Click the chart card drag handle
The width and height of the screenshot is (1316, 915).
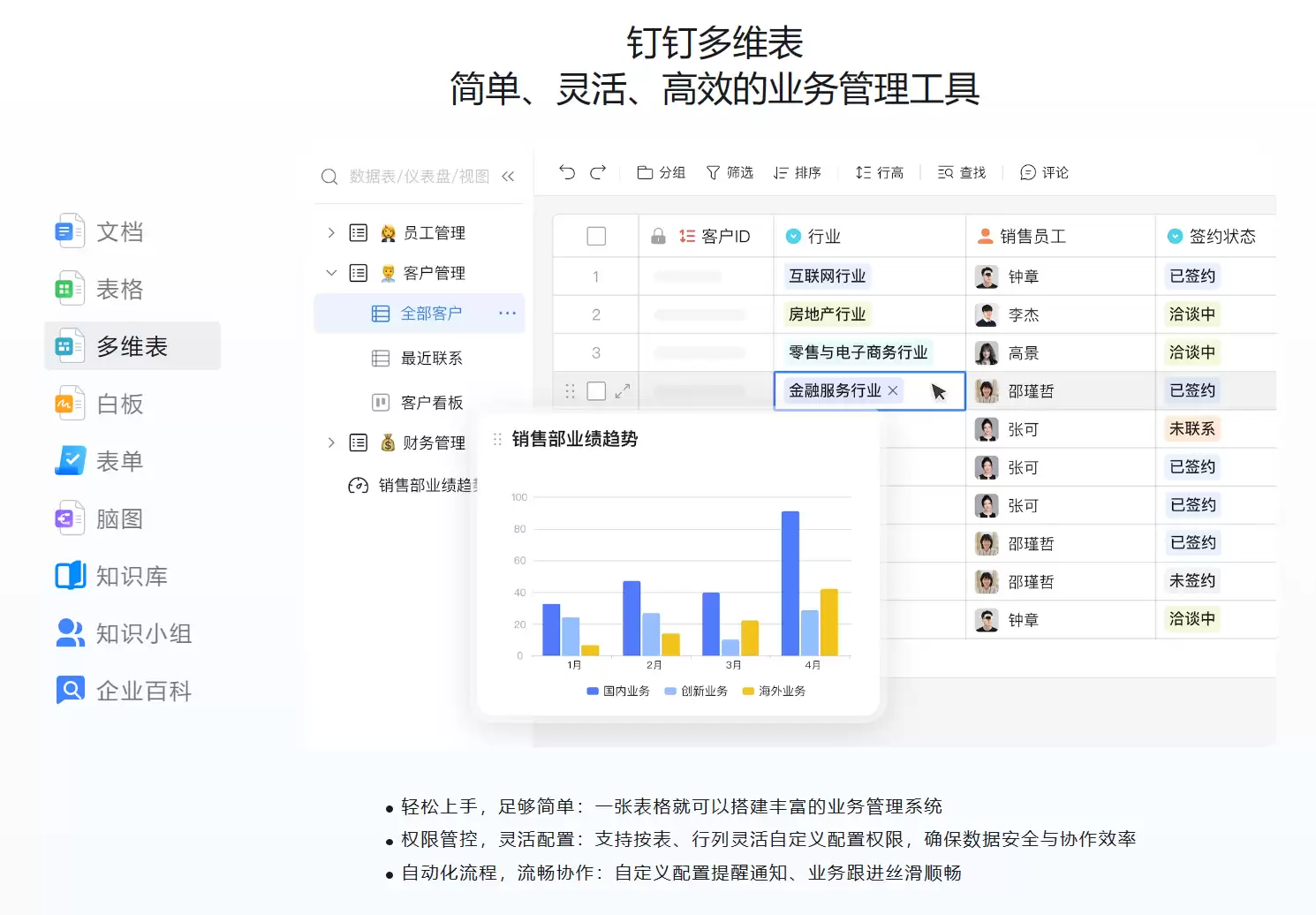(x=497, y=439)
